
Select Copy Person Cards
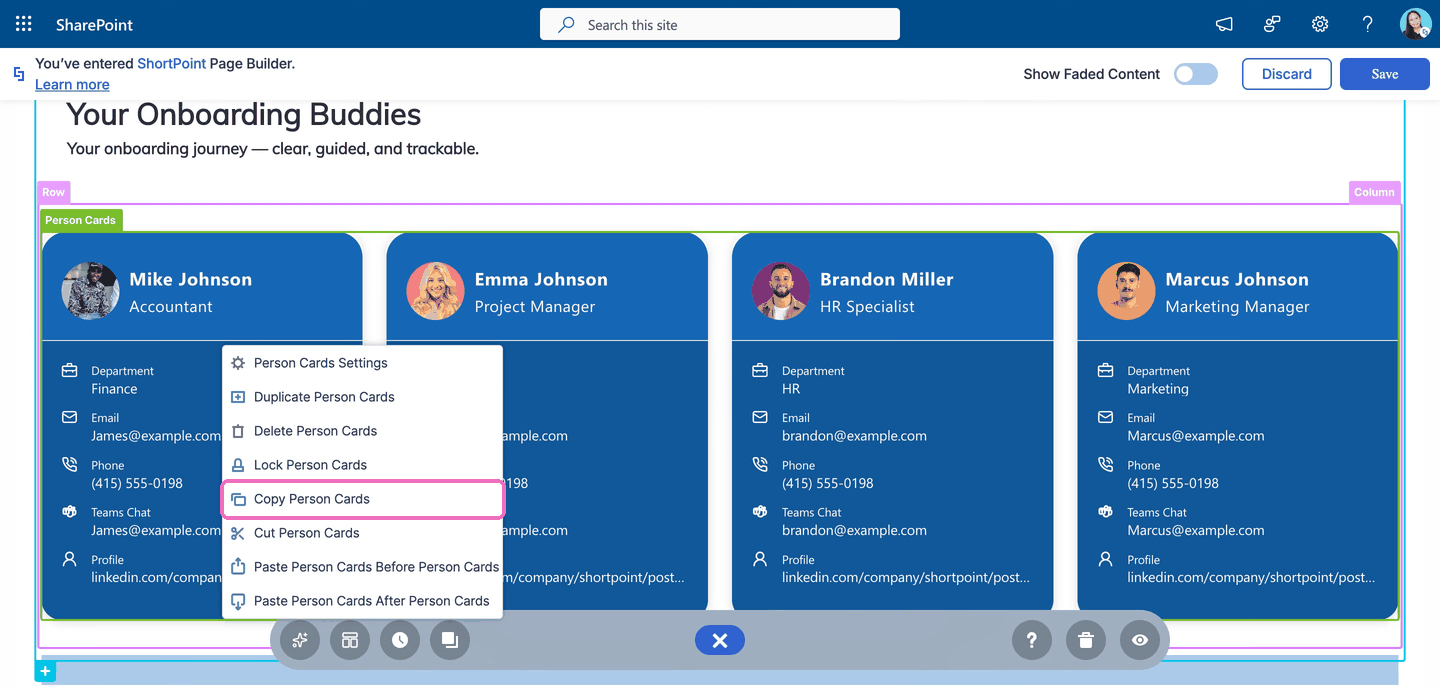[362, 499]
